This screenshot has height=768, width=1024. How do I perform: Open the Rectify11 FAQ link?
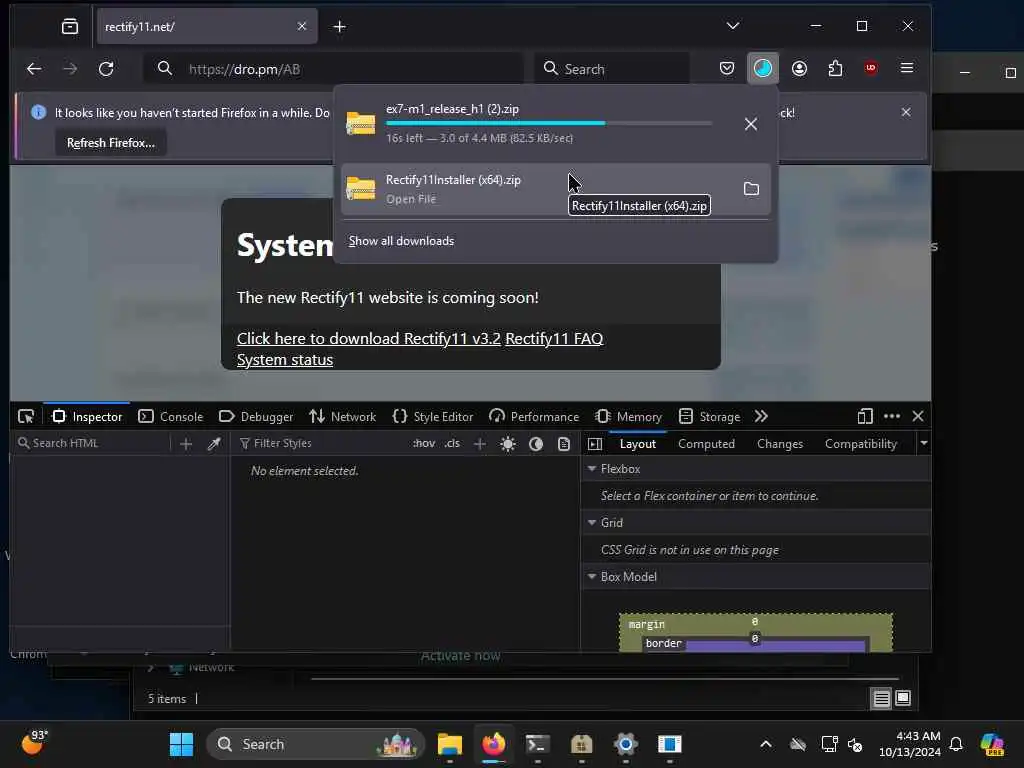[x=554, y=338]
